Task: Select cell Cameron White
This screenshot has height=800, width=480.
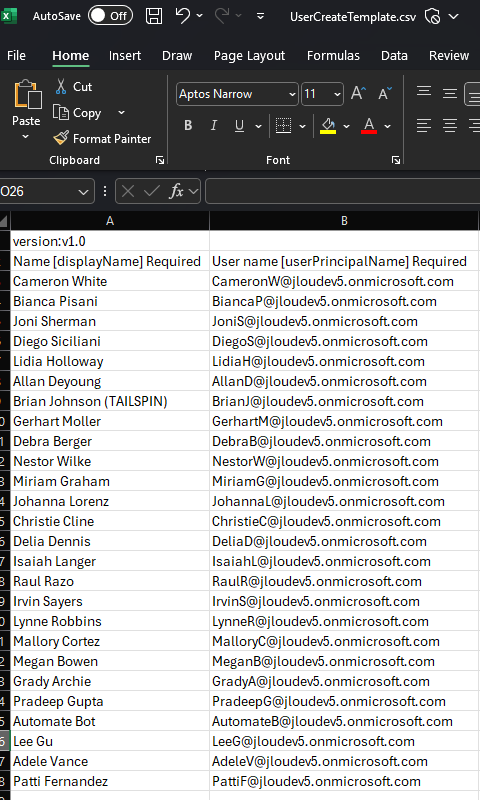Action: (110, 281)
